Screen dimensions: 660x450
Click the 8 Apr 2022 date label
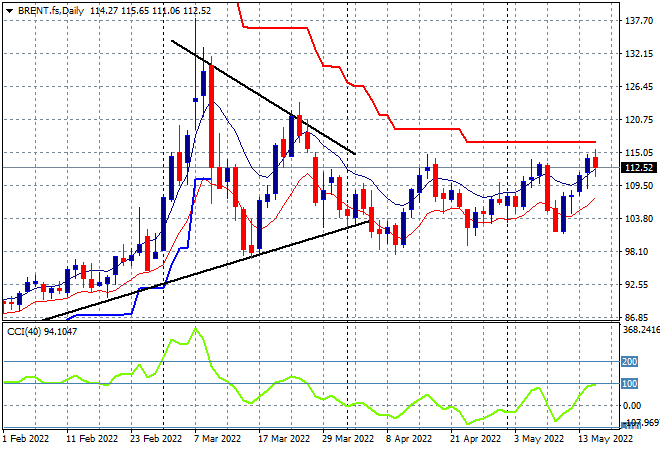coord(409,439)
